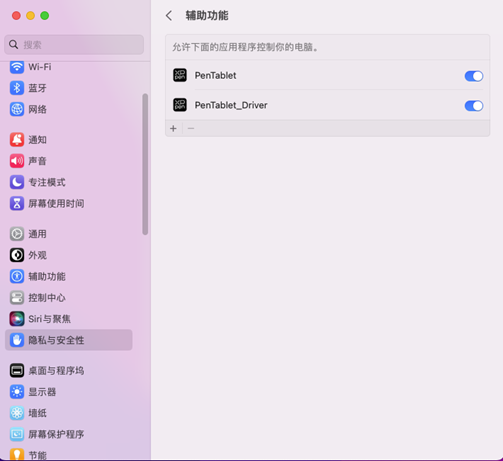This screenshot has height=461, width=503.
Task: Click the sidebar vertical scrollbar
Action: pos(145,164)
